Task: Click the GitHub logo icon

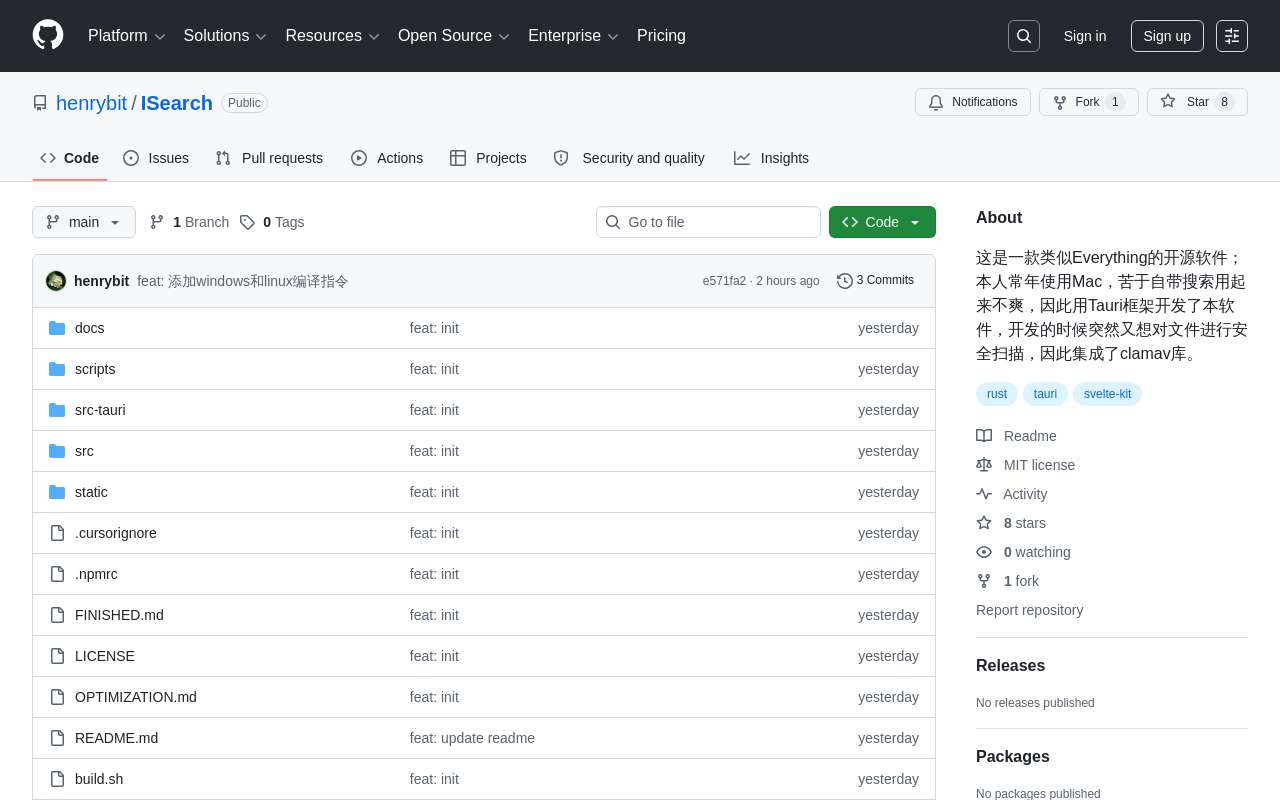Action: [48, 35]
